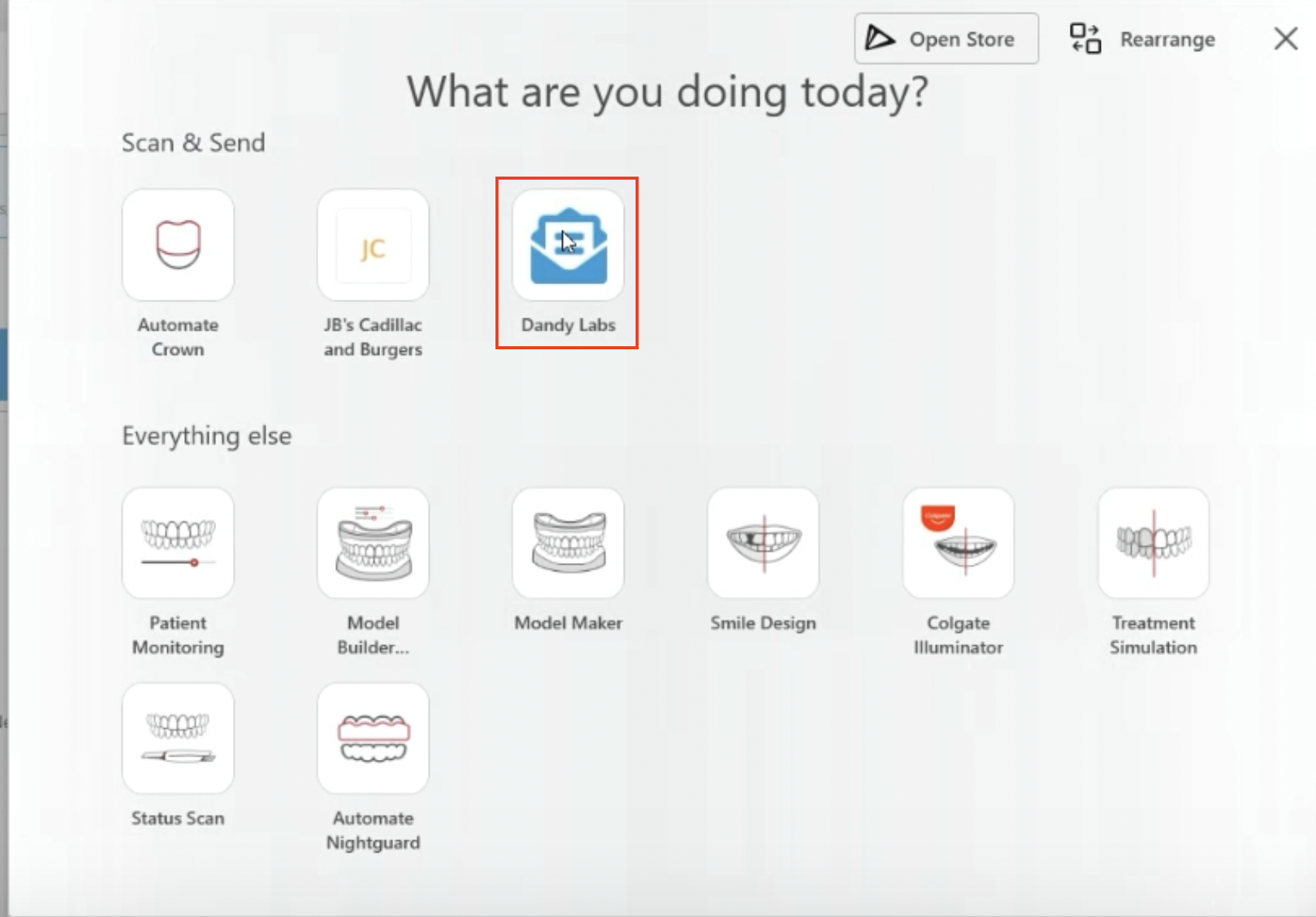Click the Rearrange button
The image size is (1316, 917).
point(1143,39)
